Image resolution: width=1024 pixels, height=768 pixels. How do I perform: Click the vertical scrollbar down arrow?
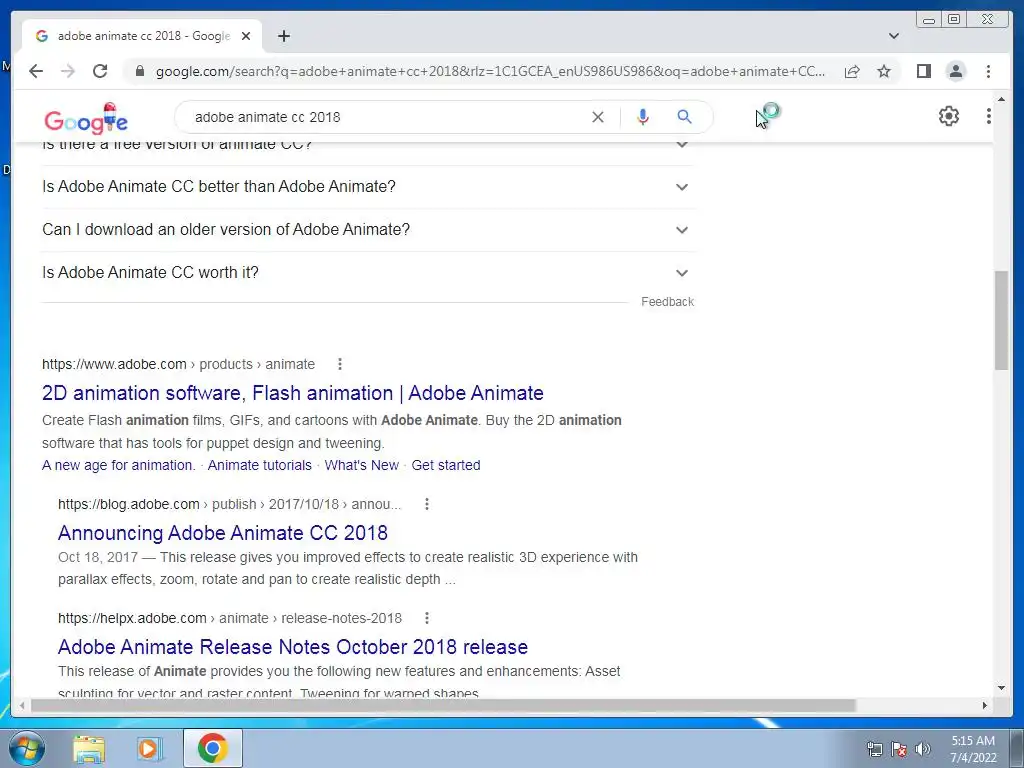pyautogui.click(x=1002, y=688)
